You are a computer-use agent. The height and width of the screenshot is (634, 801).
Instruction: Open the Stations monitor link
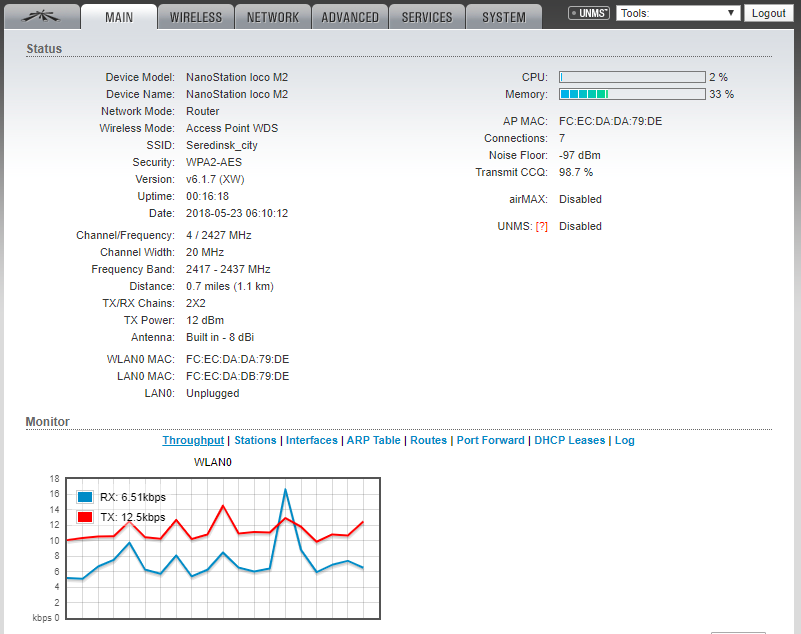click(255, 440)
